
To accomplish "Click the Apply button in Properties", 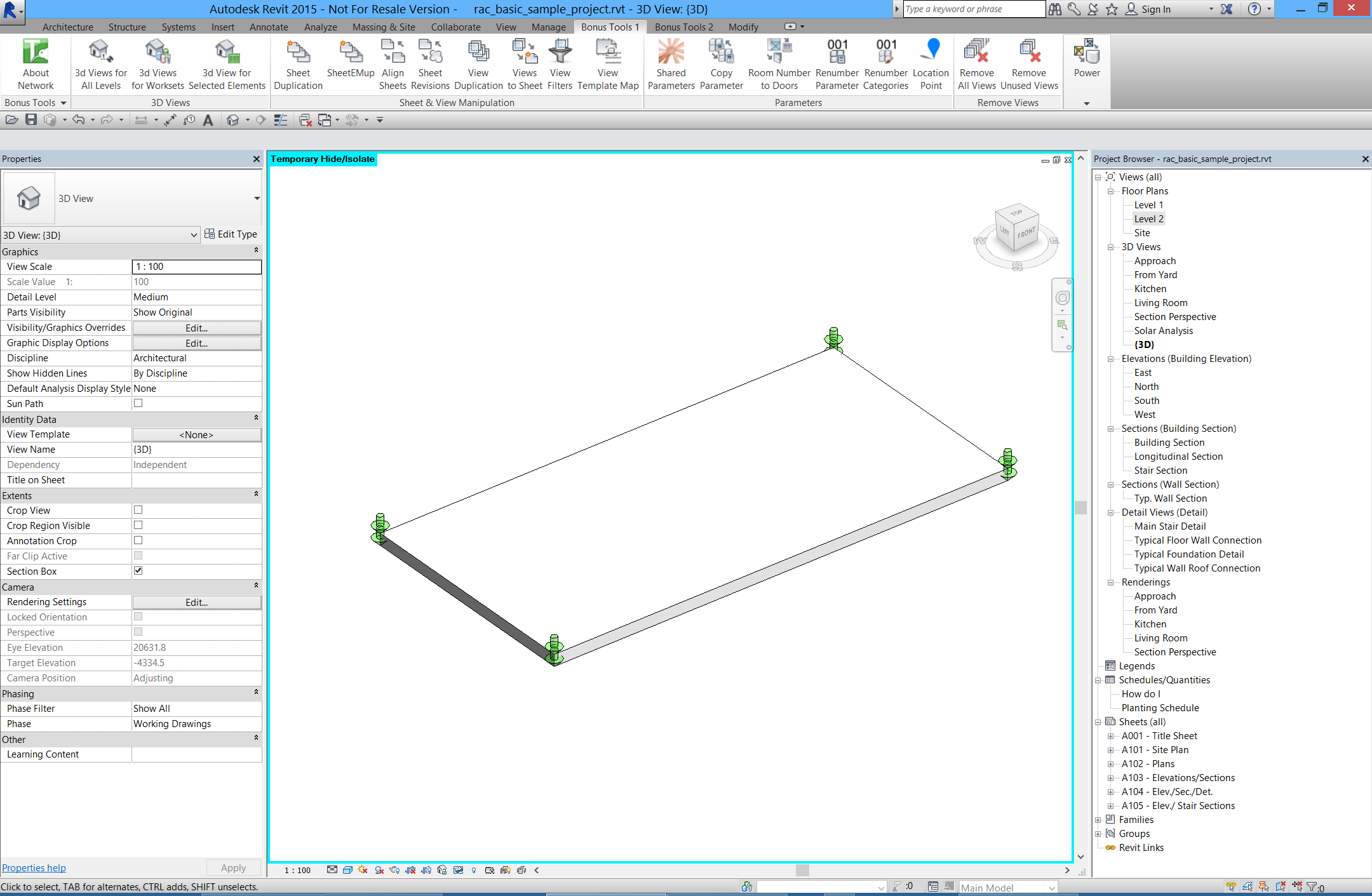I will coord(232,867).
